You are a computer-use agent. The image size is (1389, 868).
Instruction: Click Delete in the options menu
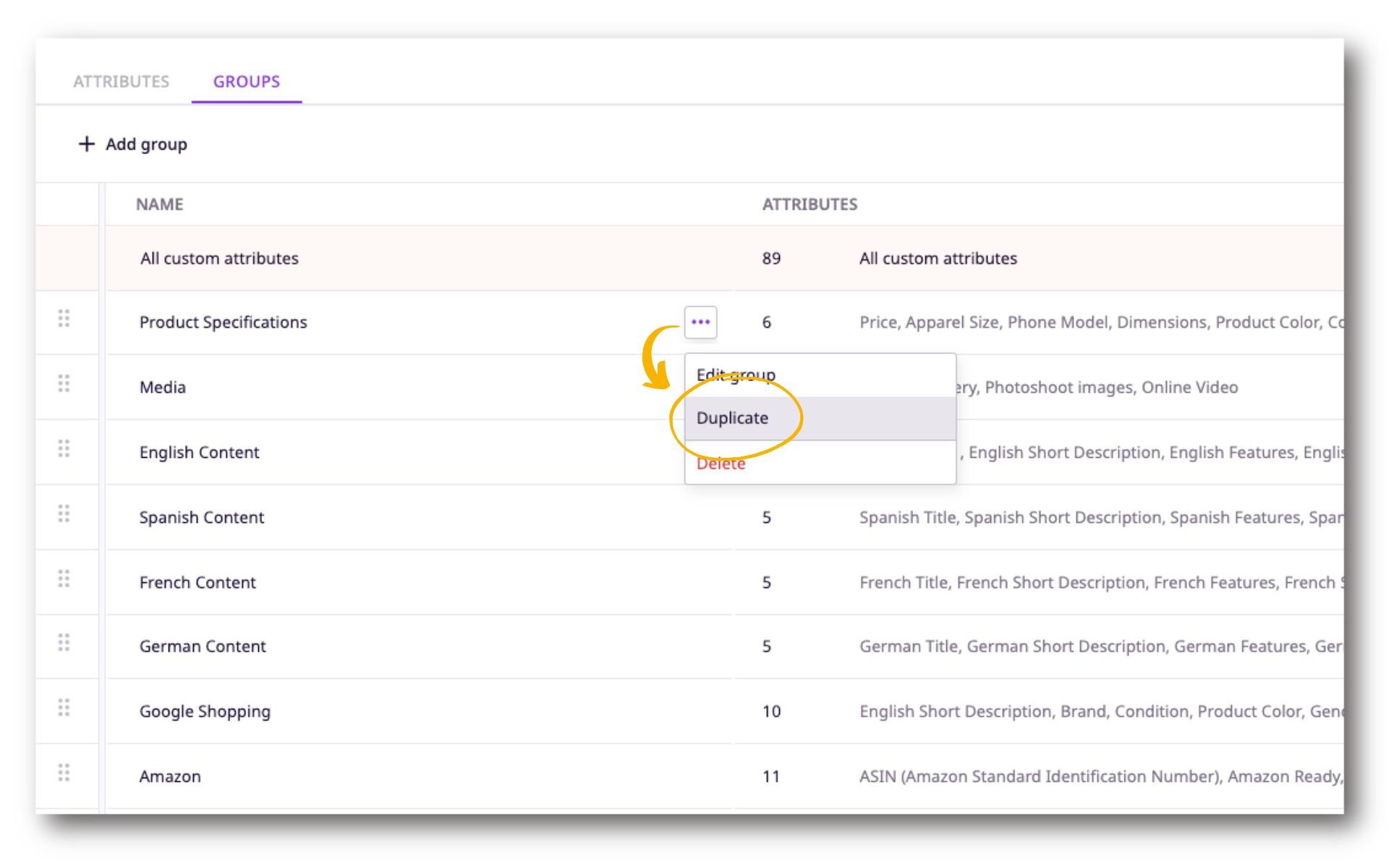click(x=721, y=463)
